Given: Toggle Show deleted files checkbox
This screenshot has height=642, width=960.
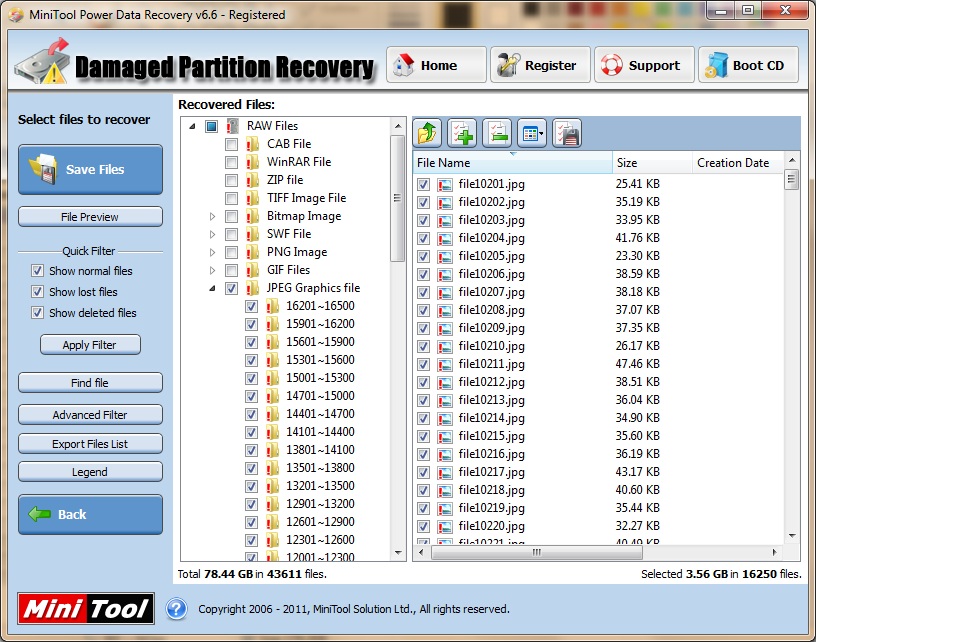Looking at the screenshot, I should tap(37, 313).
